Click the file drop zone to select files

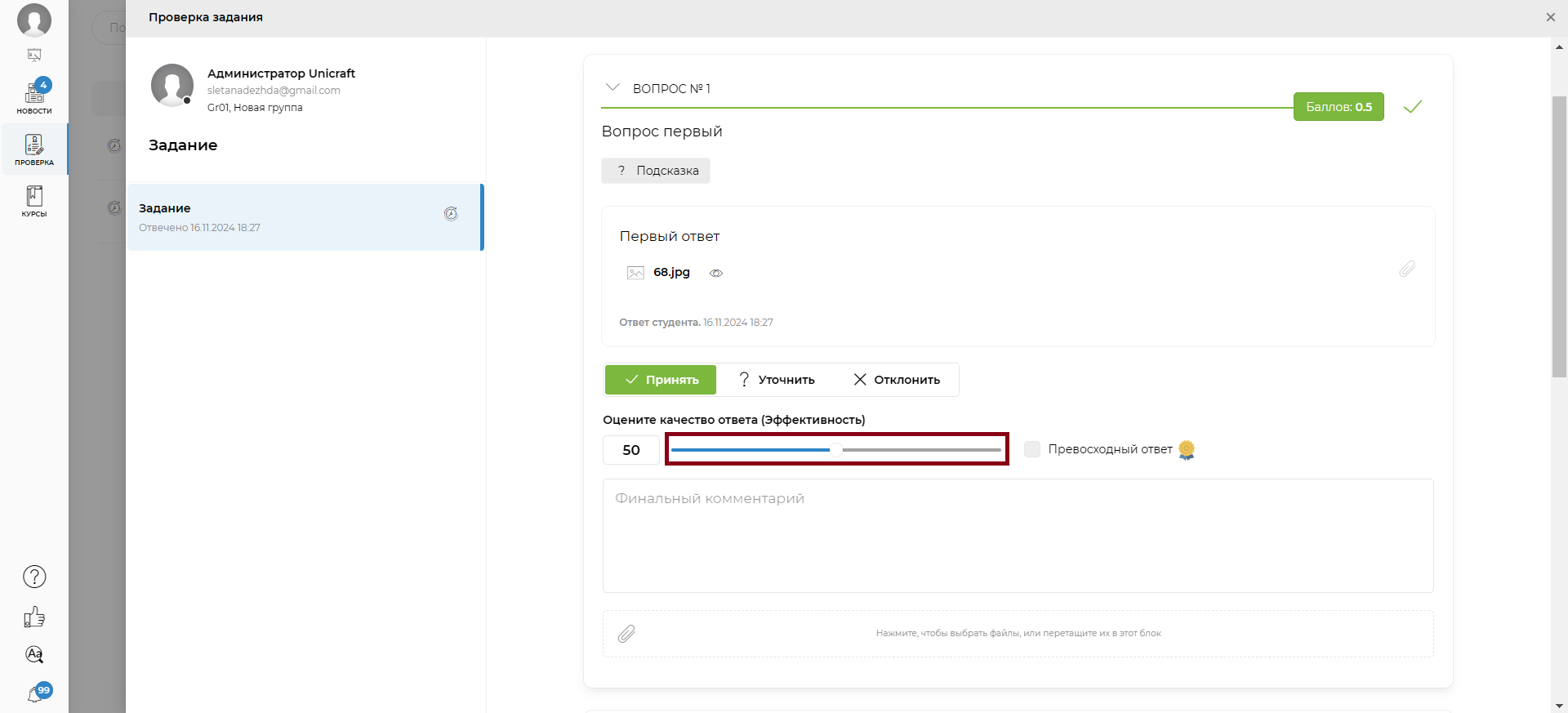(1018, 634)
